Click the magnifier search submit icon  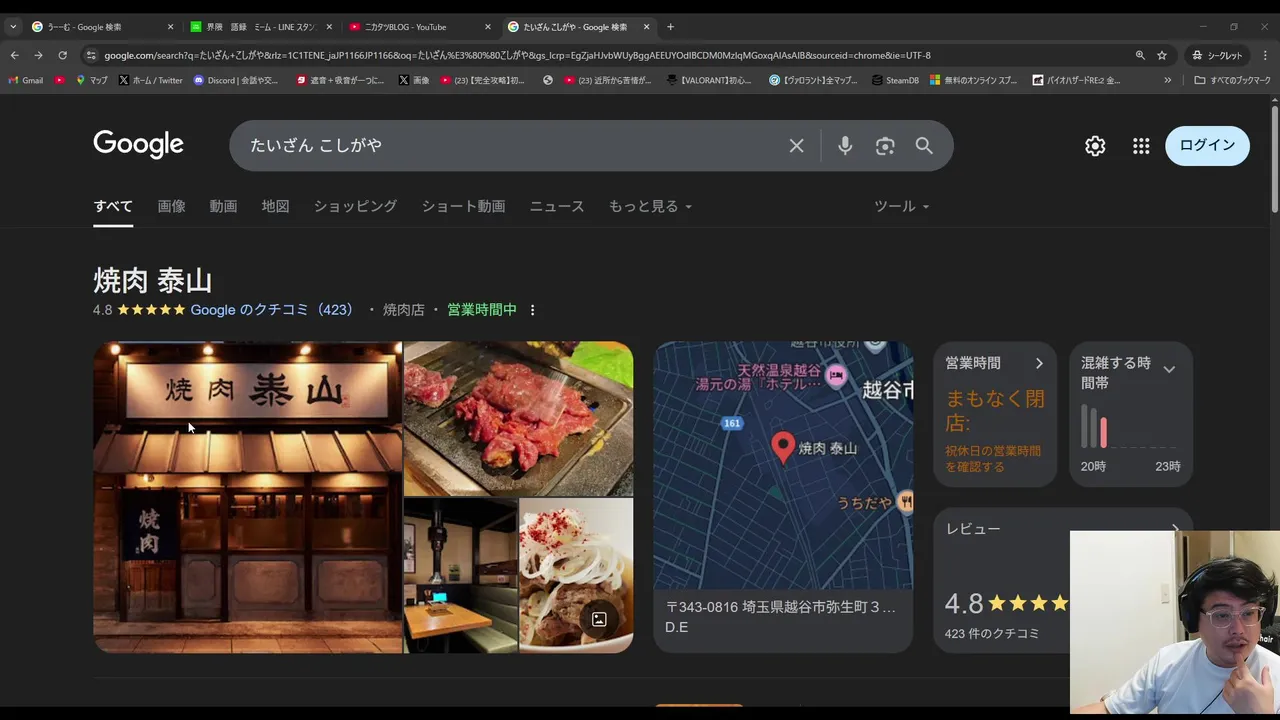coord(924,146)
